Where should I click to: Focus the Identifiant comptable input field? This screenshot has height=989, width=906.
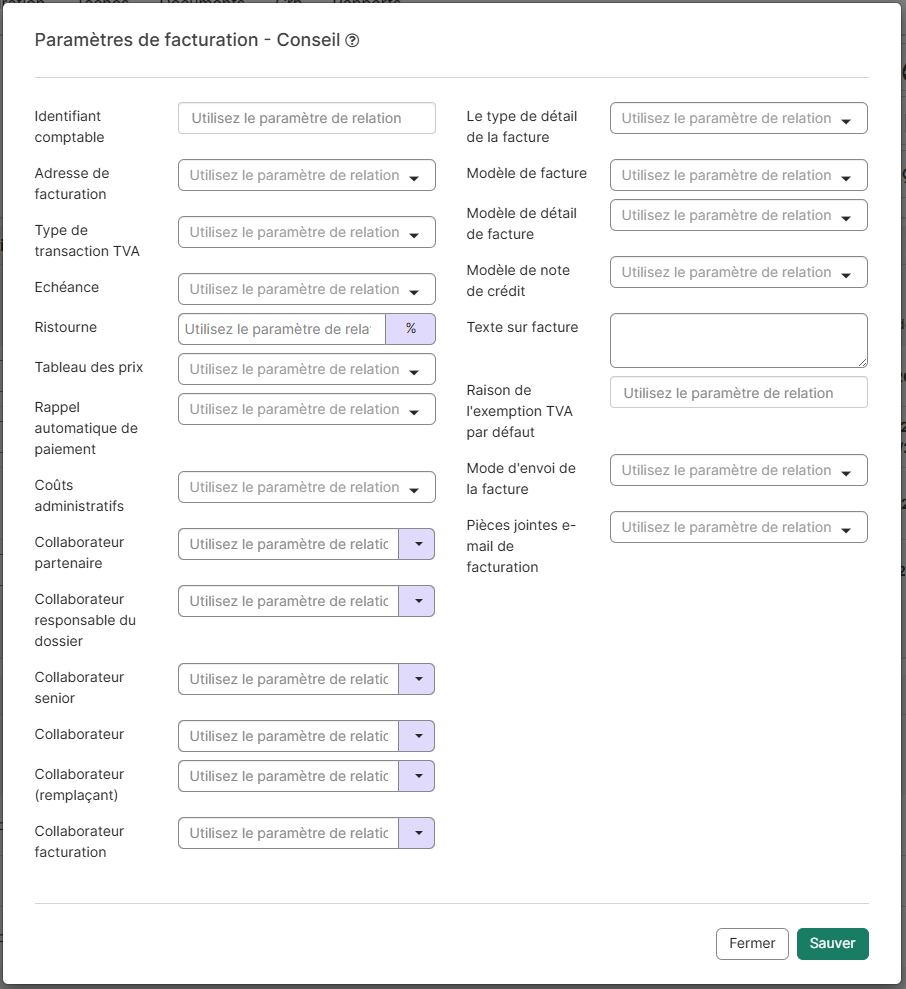(306, 118)
